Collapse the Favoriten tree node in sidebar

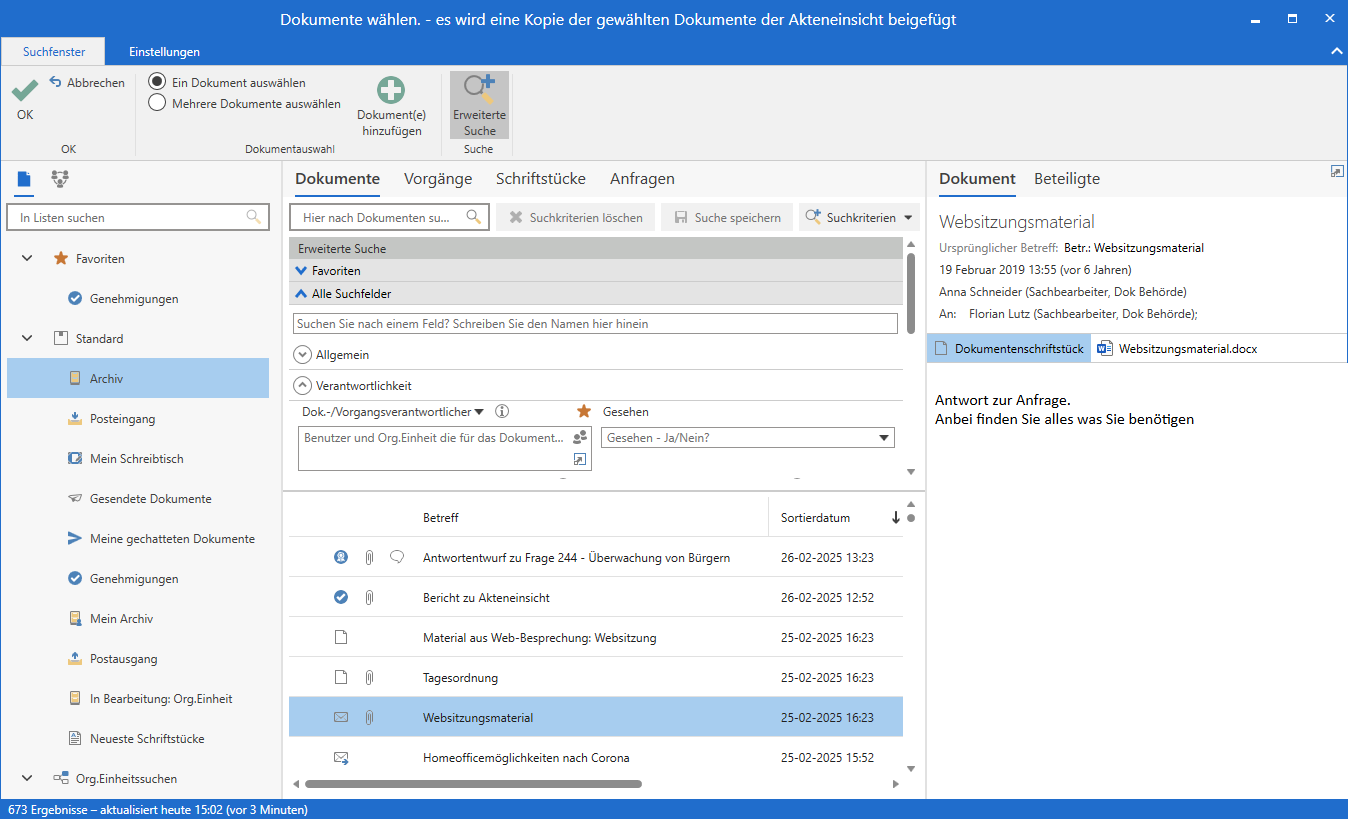point(27,259)
